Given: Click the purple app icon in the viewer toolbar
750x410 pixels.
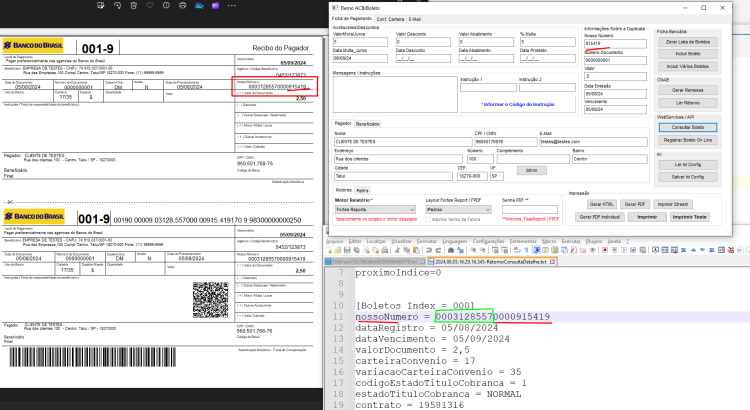Looking at the screenshot, I should pos(215,5).
